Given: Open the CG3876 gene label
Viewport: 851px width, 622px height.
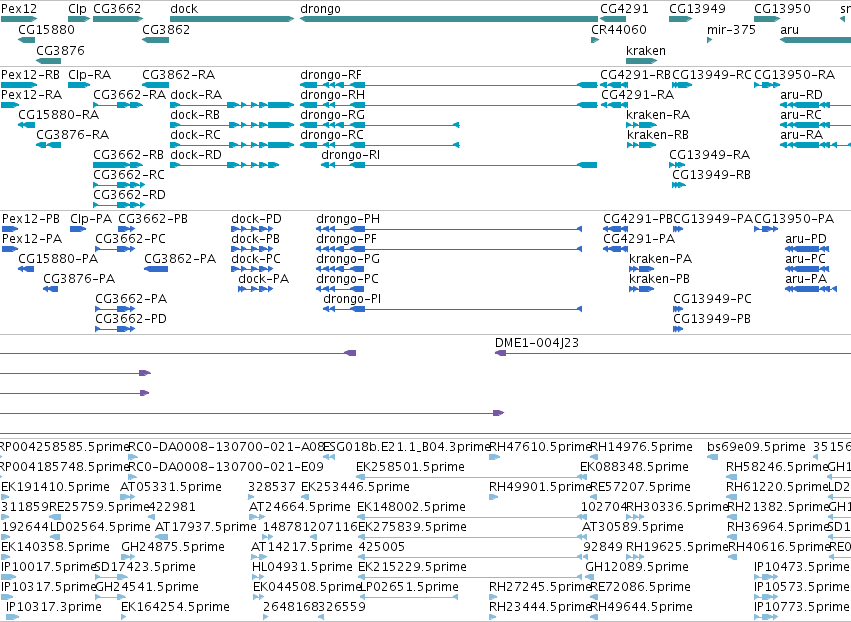Looking at the screenshot, I should [60, 50].
